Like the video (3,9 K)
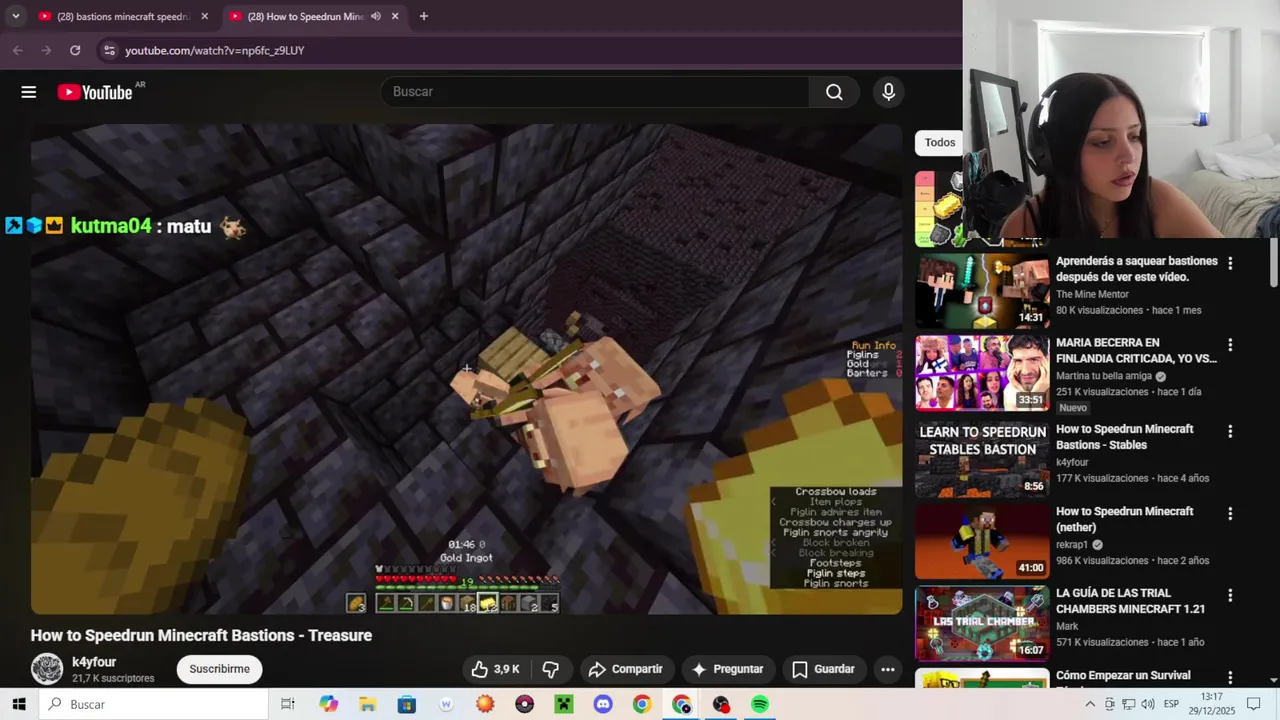Viewport: 1280px width, 720px height. (x=496, y=669)
